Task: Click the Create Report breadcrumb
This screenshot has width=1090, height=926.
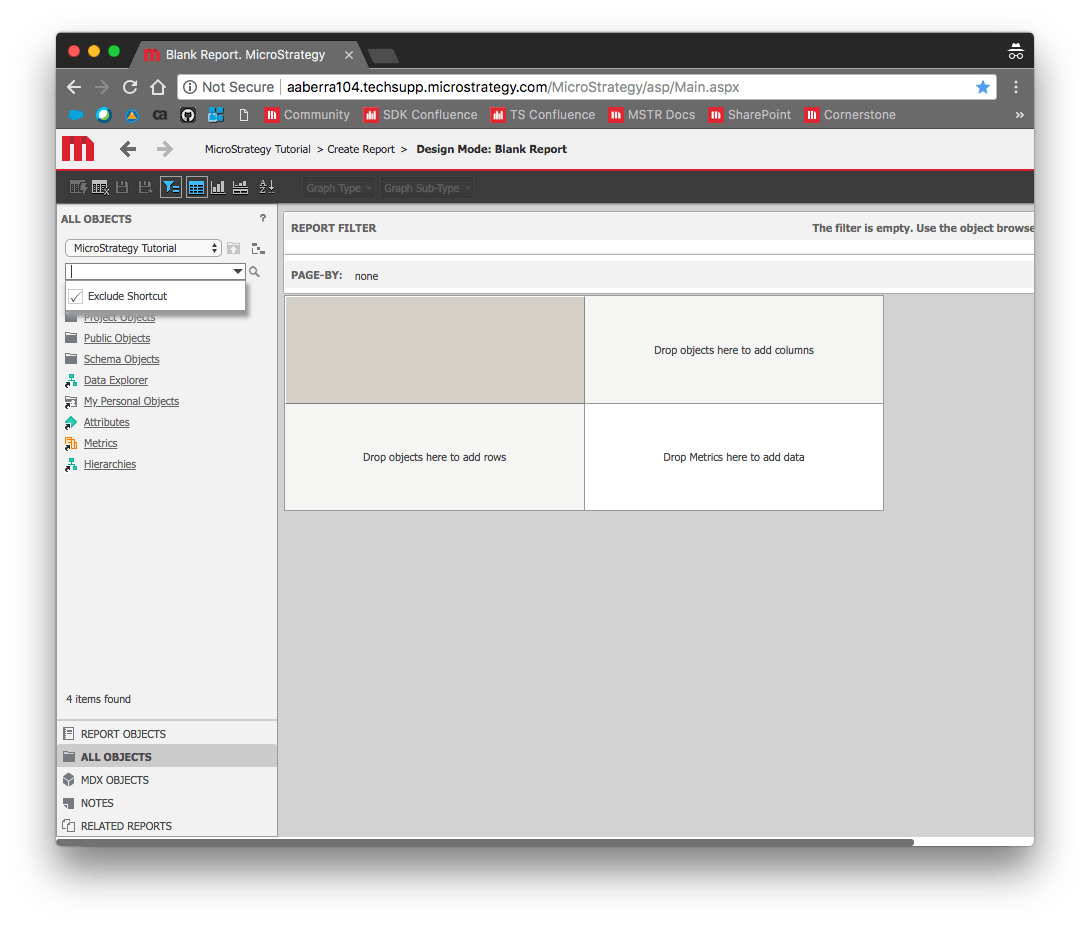Action: point(361,149)
